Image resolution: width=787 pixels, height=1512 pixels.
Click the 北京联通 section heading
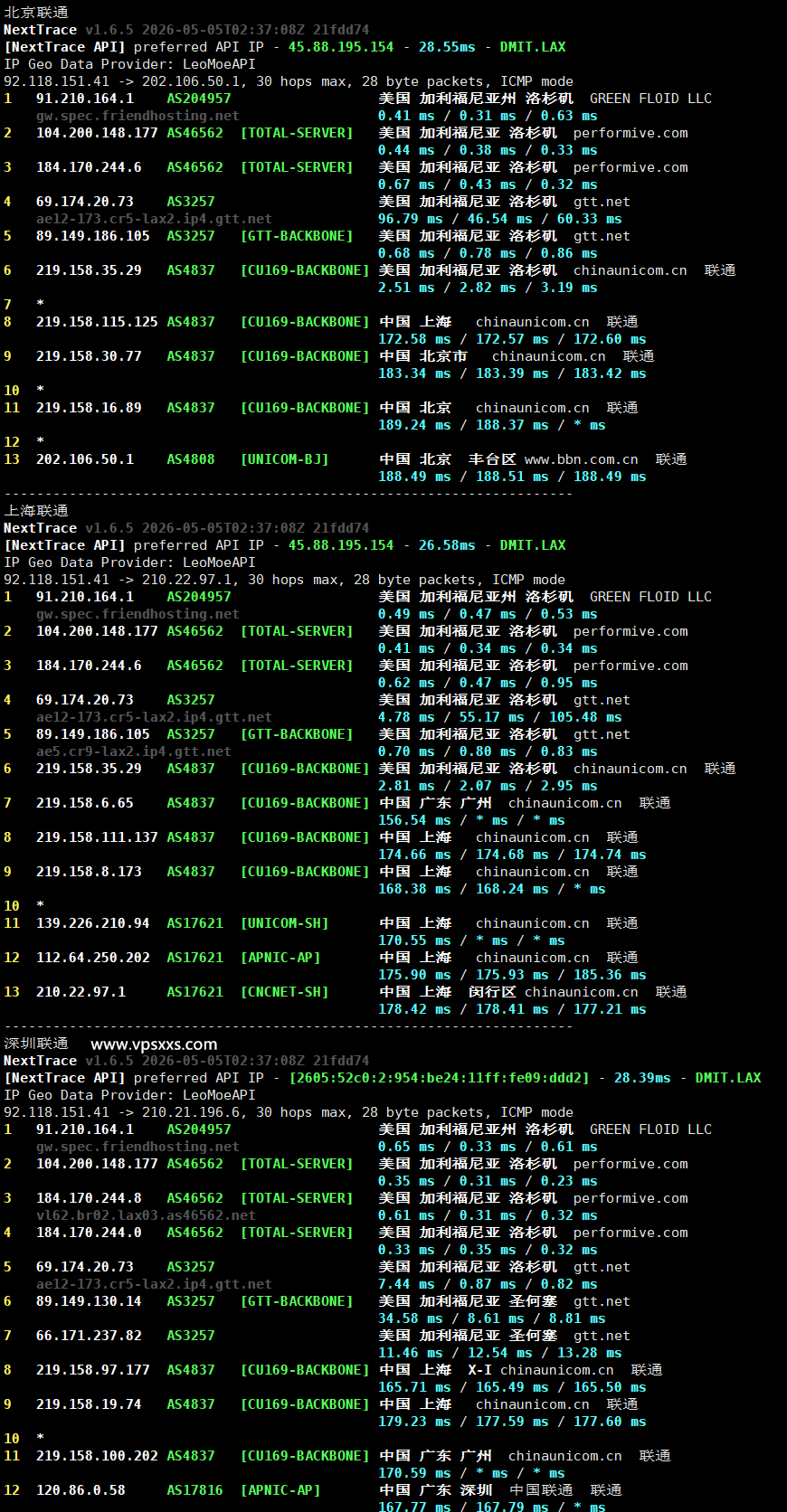[x=36, y=13]
